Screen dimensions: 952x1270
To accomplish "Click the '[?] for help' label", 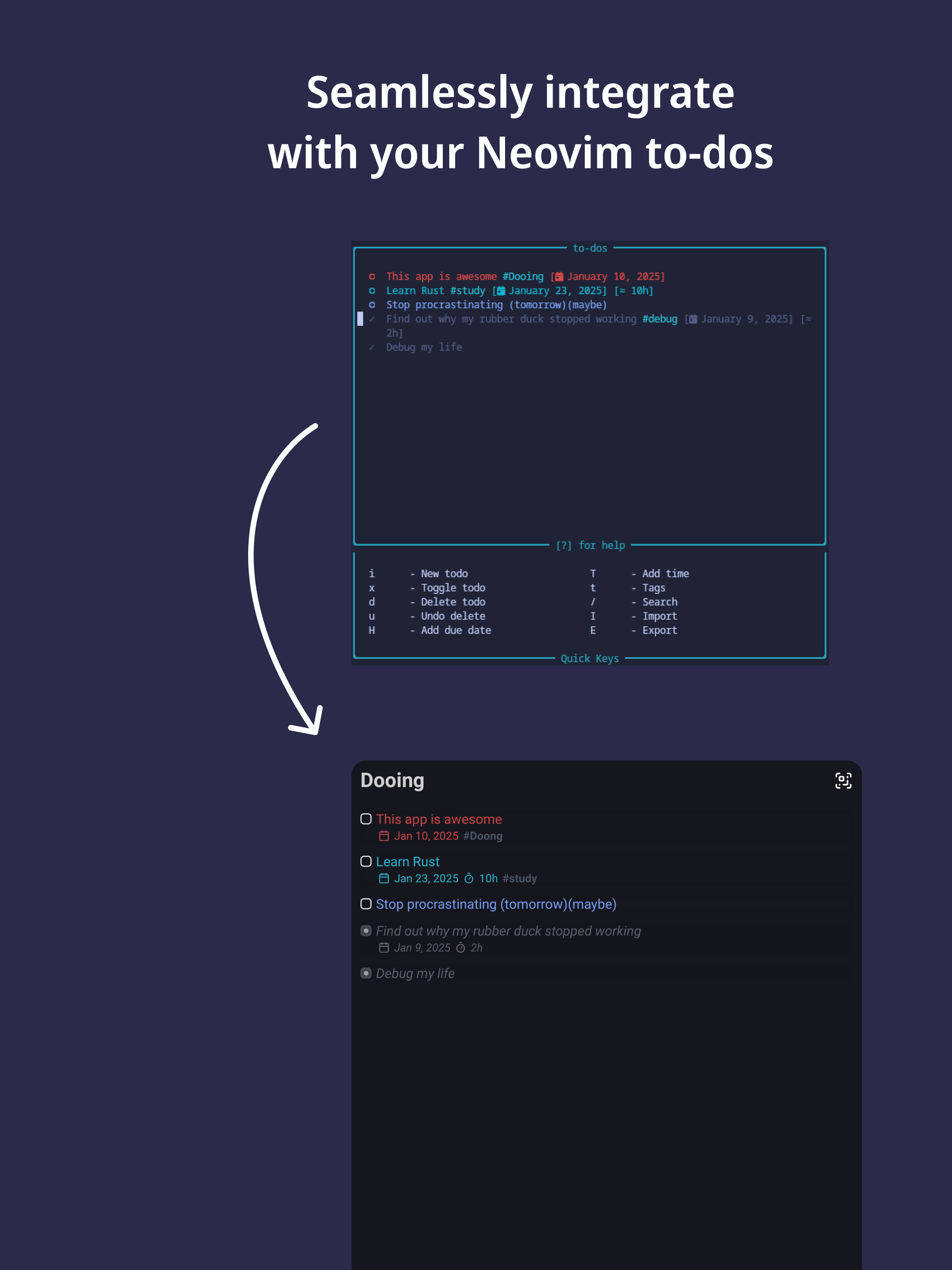I will click(590, 545).
